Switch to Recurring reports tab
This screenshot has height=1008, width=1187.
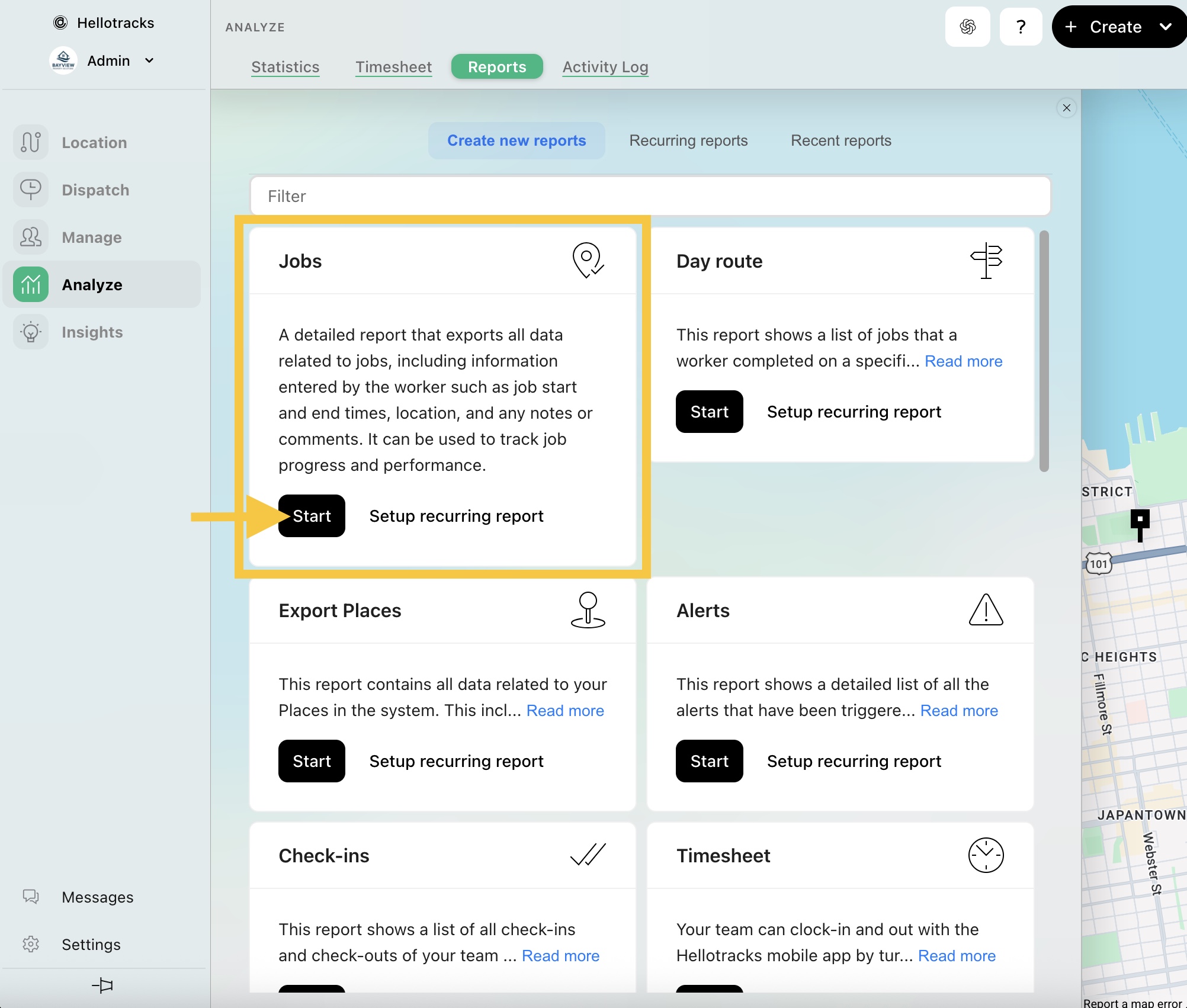688,140
